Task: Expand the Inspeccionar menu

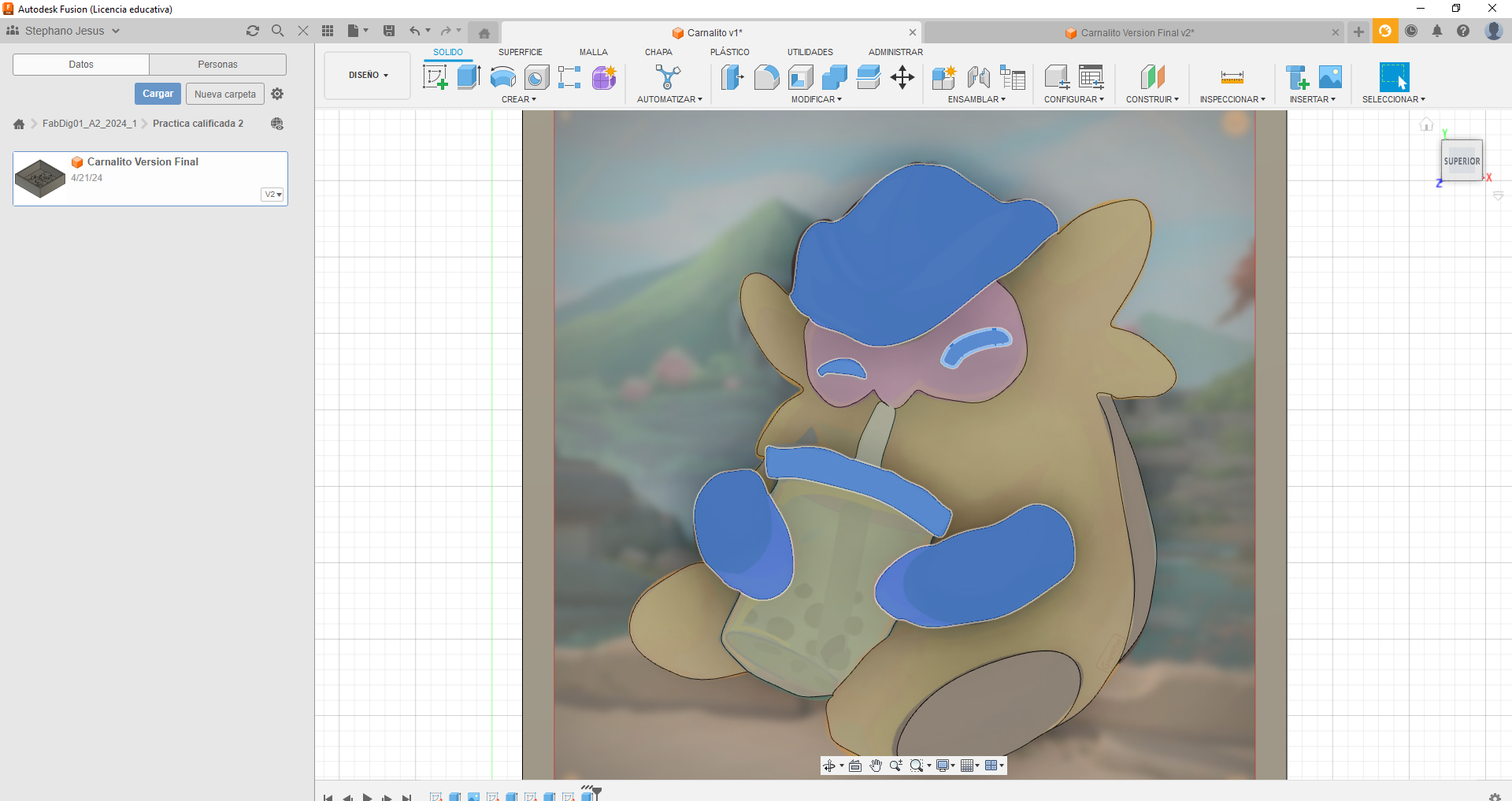Action: 1232,99
